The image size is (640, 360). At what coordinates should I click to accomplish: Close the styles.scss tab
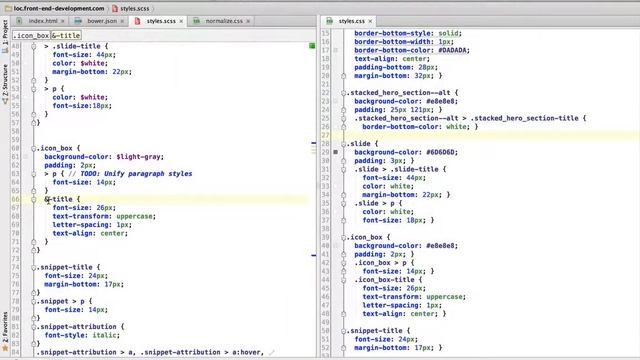(181, 21)
